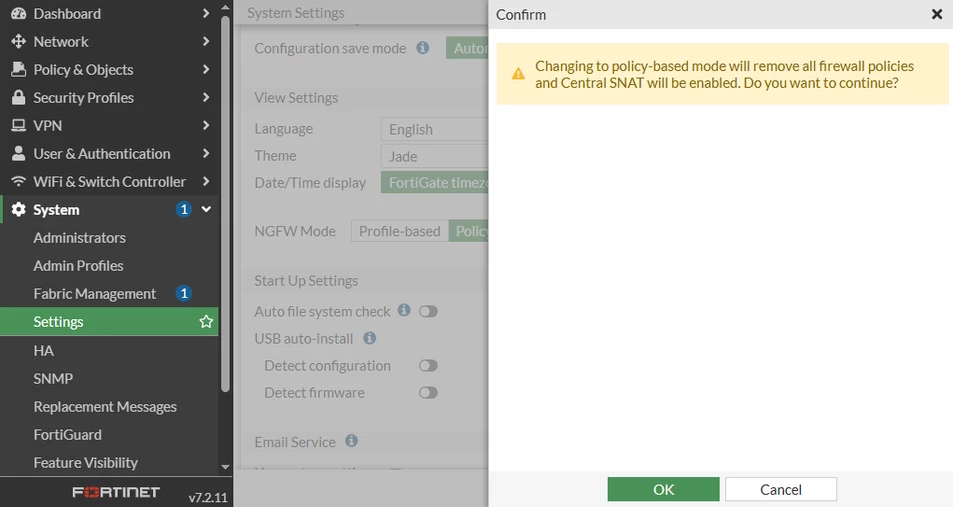Screen dimensions: 953x507
Task: Expand User & Authentication chevron
Action: (206, 153)
